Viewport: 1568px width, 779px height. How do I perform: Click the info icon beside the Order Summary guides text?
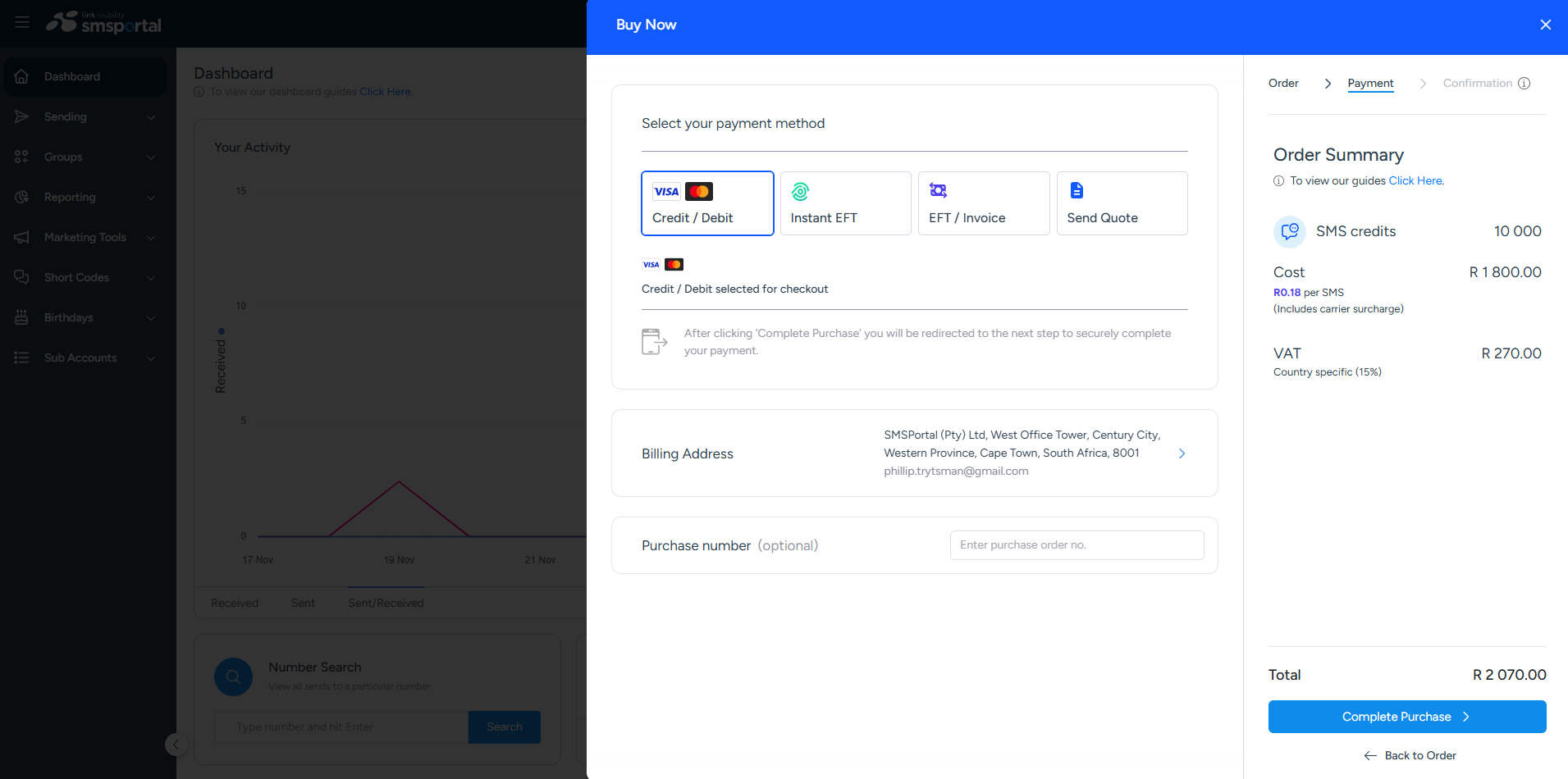pos(1279,181)
